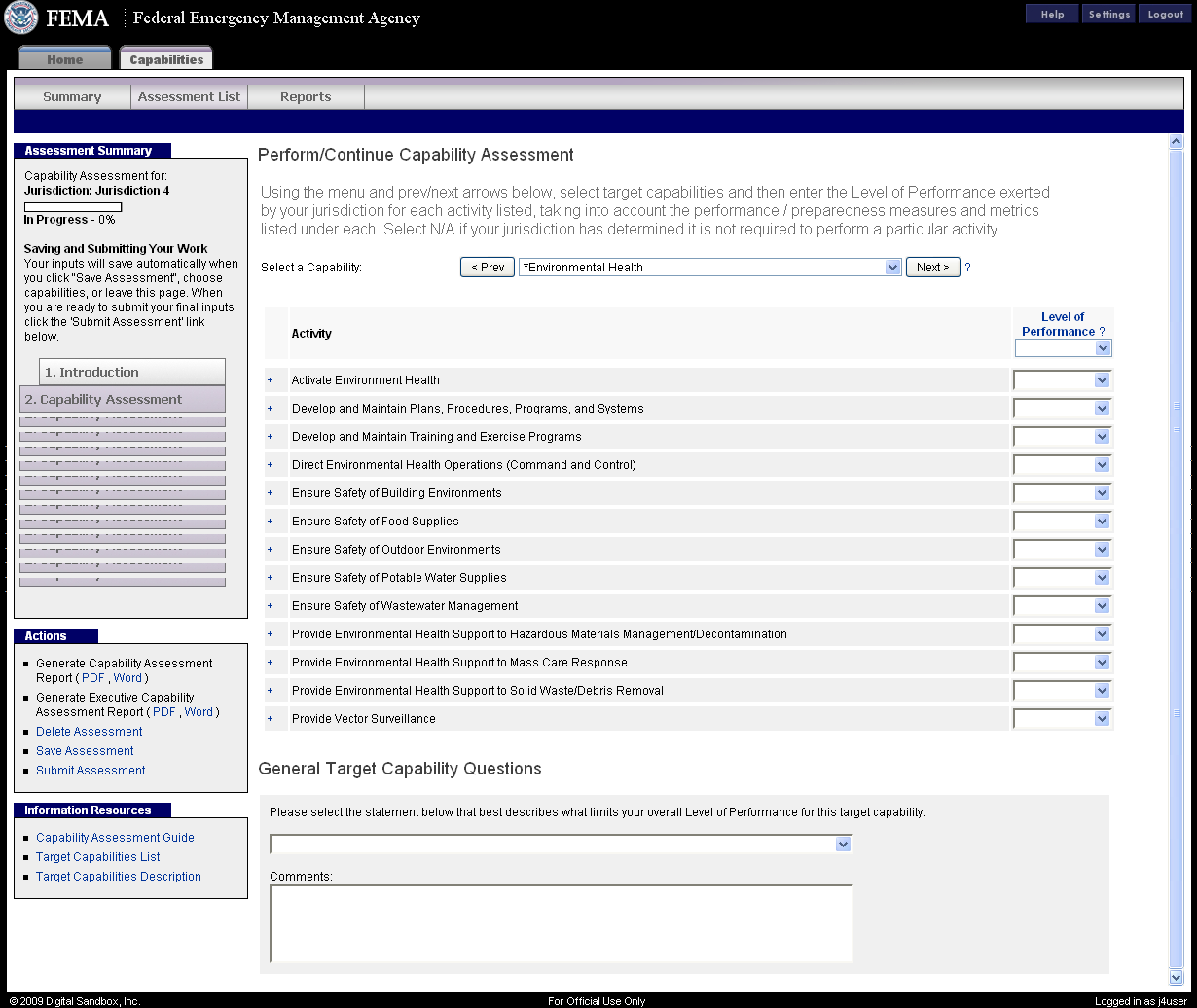Select step 2. Capability Assessment
This screenshot has width=1197, height=1008.
pyautogui.click(x=123, y=399)
